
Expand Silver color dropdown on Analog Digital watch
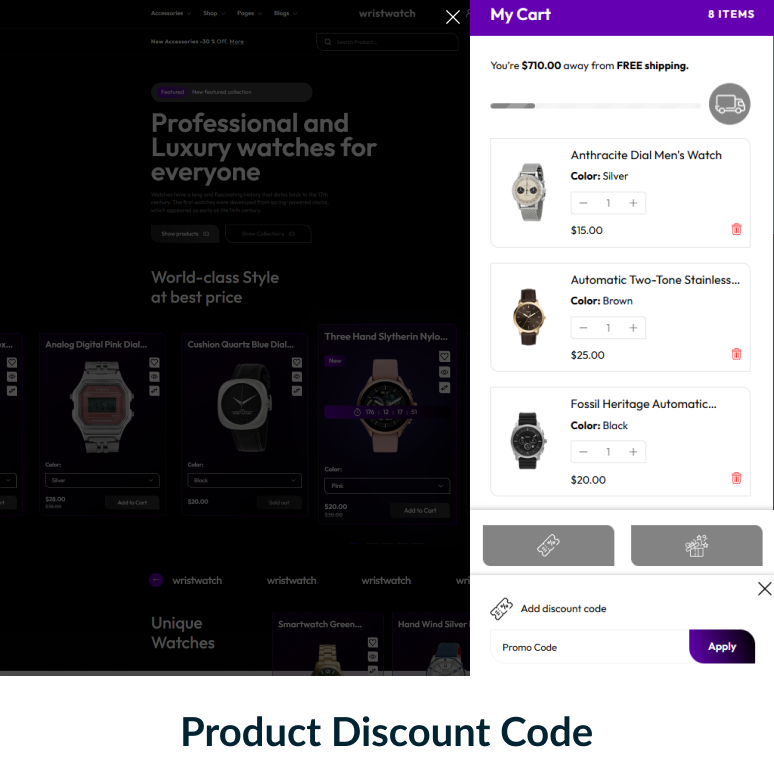tap(102, 480)
